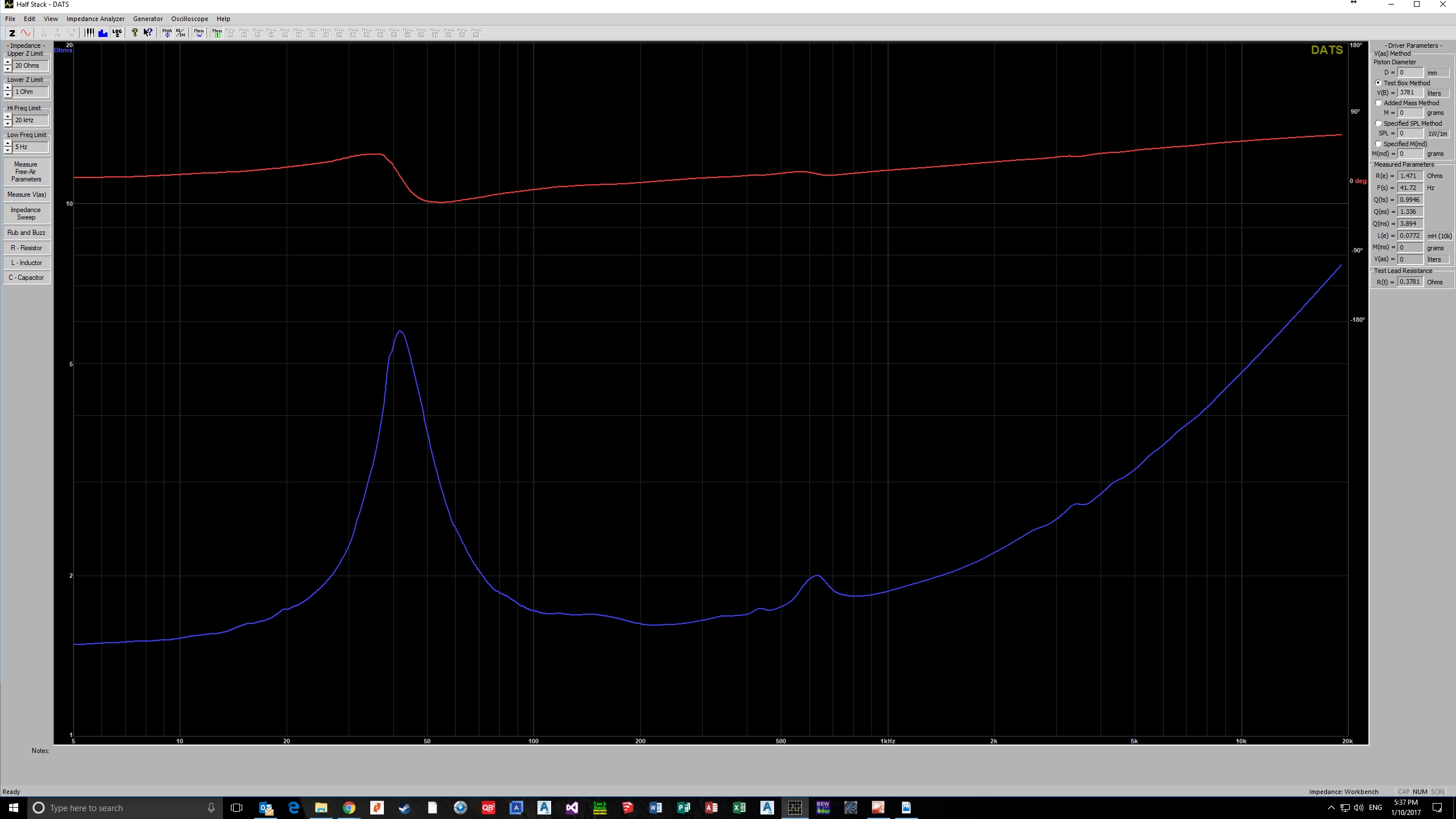
Task: Open the Oscilloscope menu
Action: pos(189,19)
